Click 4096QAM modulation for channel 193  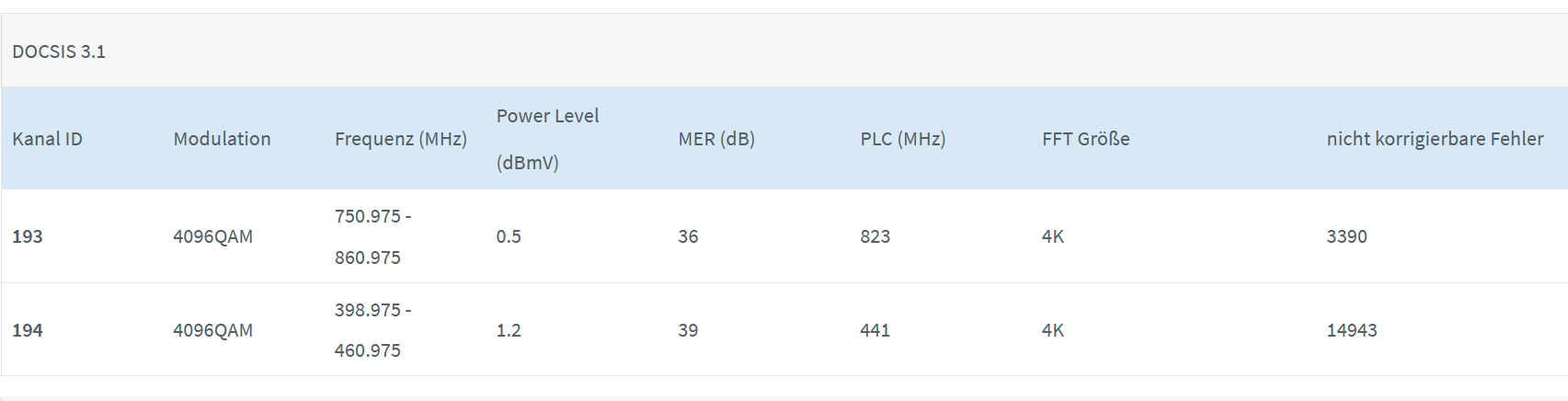(x=212, y=236)
